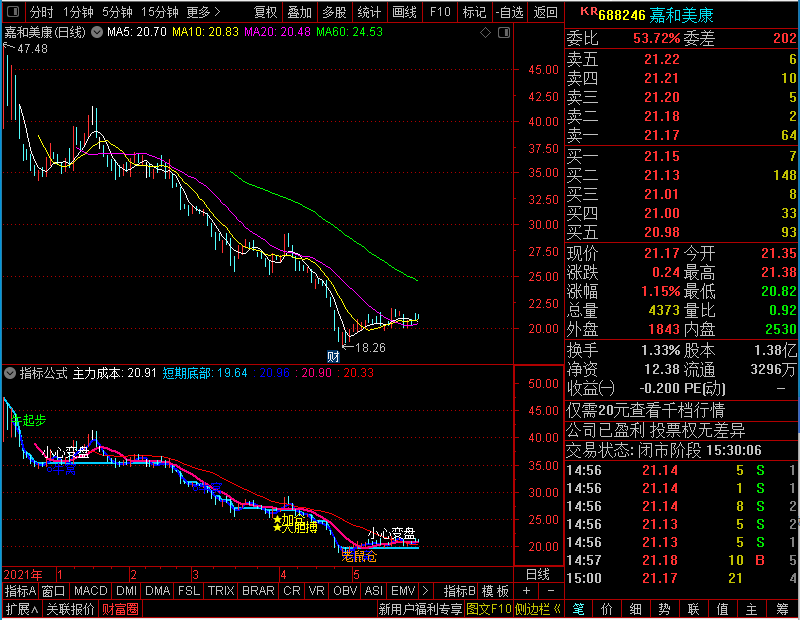Select the 细 detail tab
Viewport: 800px width, 620px height.
(x=635, y=609)
